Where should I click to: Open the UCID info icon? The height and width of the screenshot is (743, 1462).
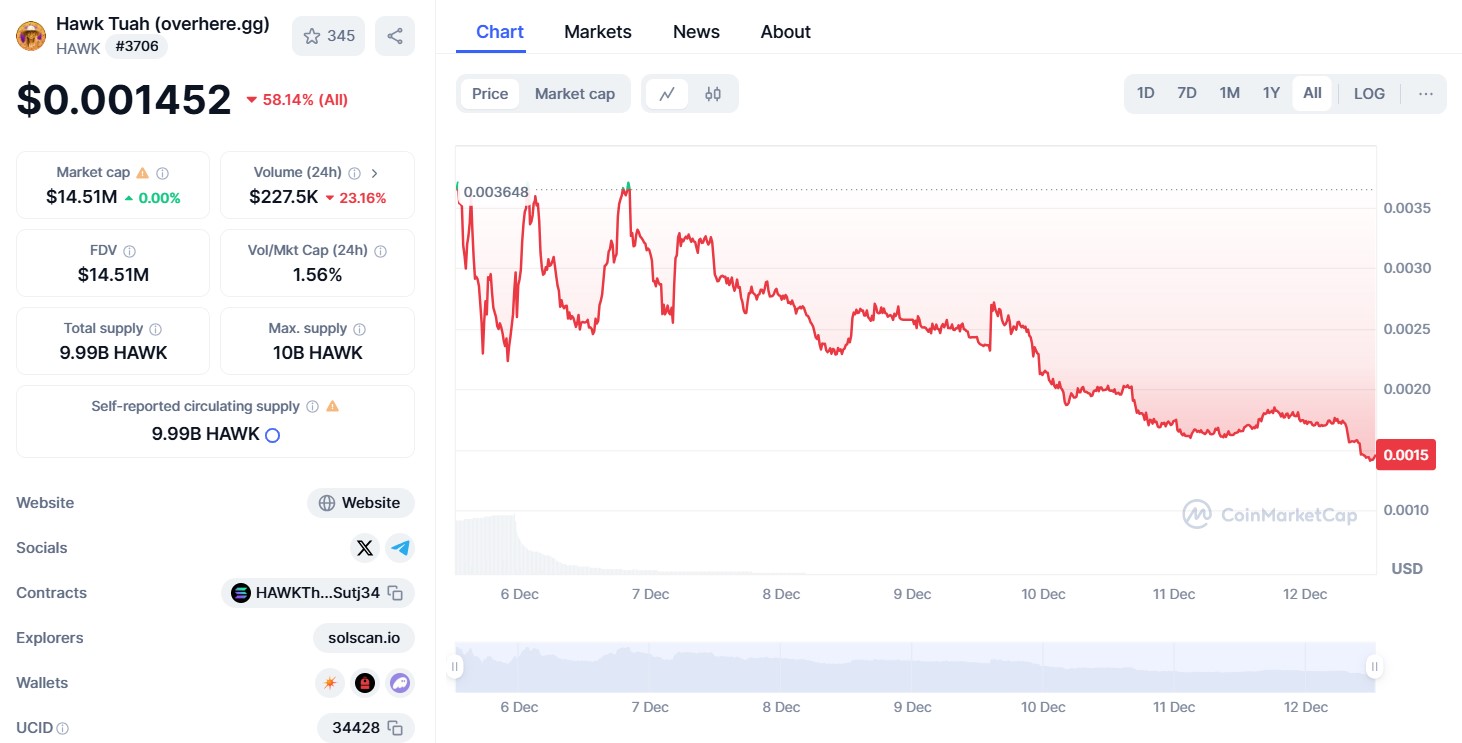click(63, 729)
